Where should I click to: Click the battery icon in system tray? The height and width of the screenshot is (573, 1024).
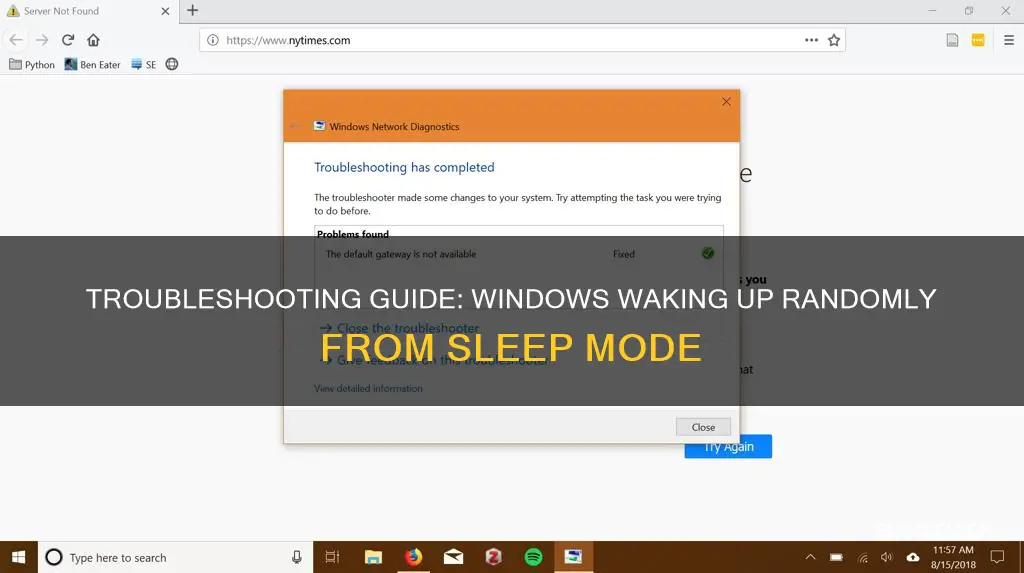837,557
